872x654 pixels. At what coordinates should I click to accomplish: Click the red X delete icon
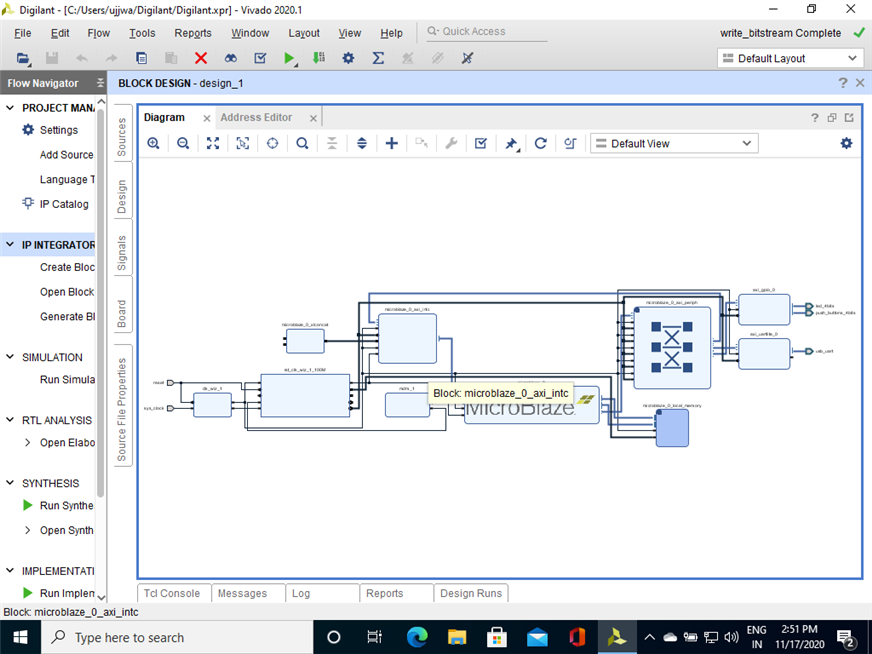[201, 58]
